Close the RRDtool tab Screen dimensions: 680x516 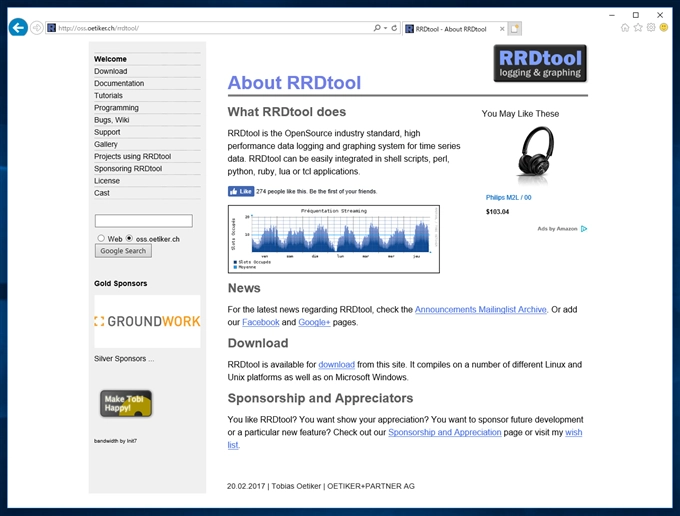pos(502,29)
